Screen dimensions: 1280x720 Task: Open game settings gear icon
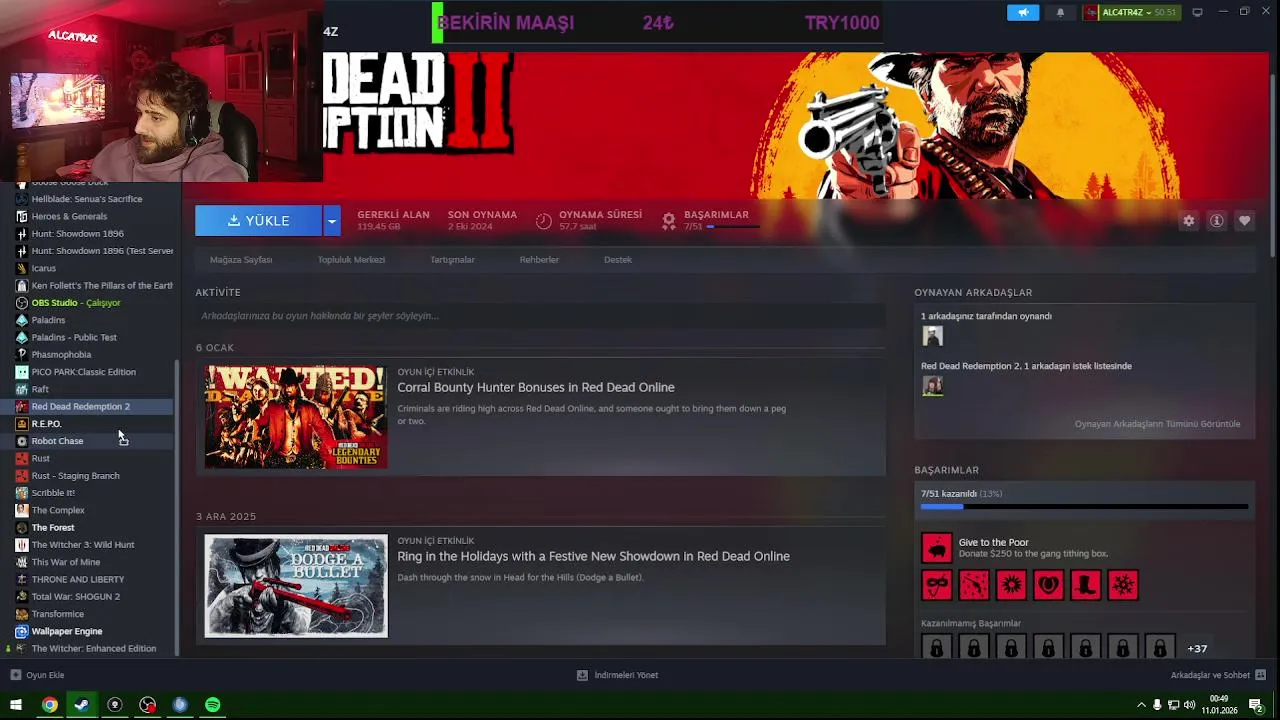point(1188,221)
